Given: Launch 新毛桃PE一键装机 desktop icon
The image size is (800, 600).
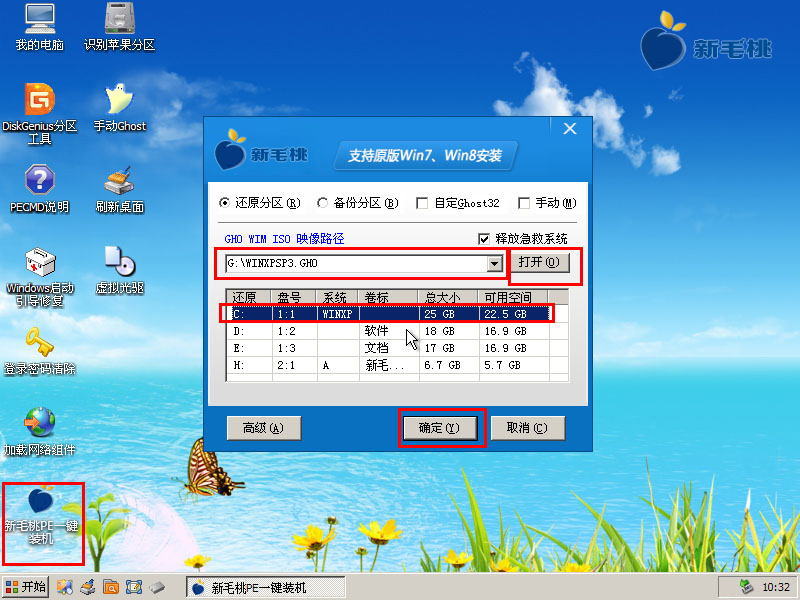Looking at the screenshot, I should (x=41, y=516).
